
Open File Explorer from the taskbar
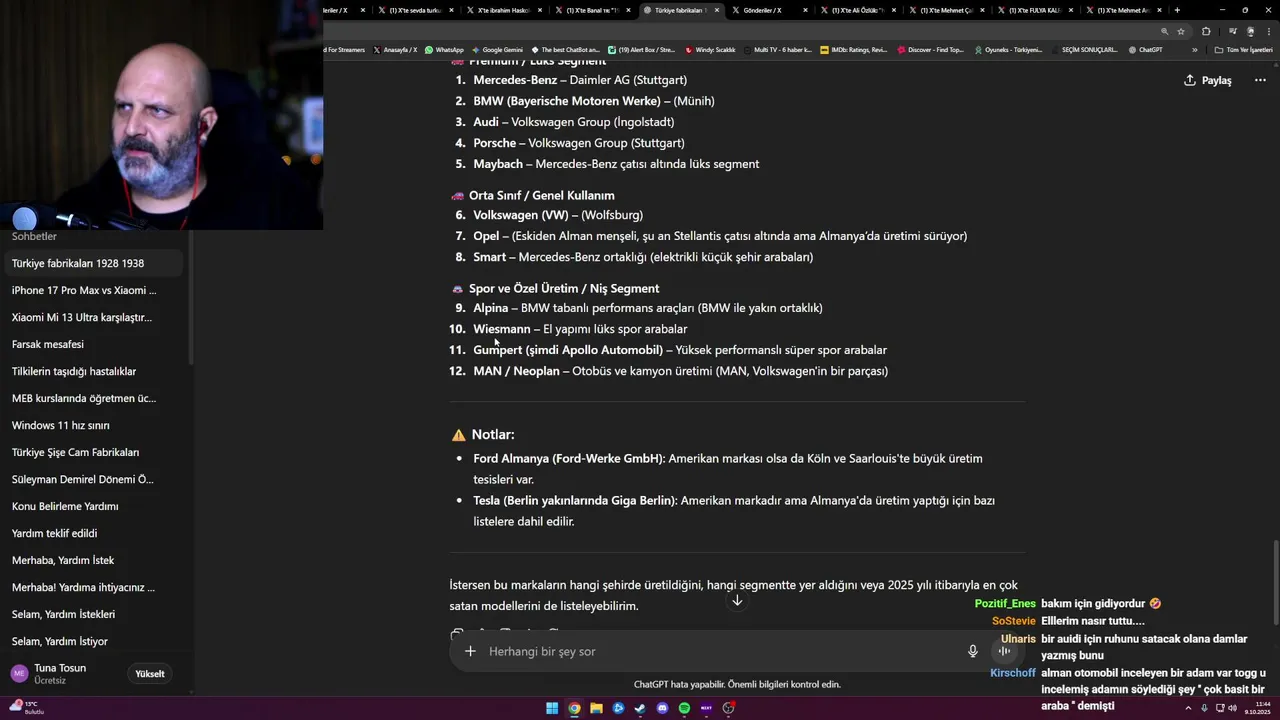point(596,708)
